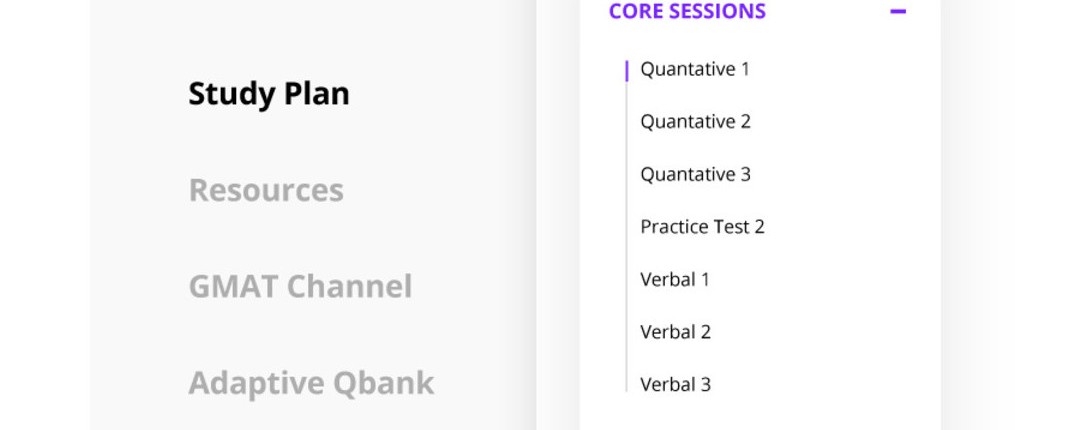
Task: Click the vertical line beside Verbal 2
Action: 626,332
